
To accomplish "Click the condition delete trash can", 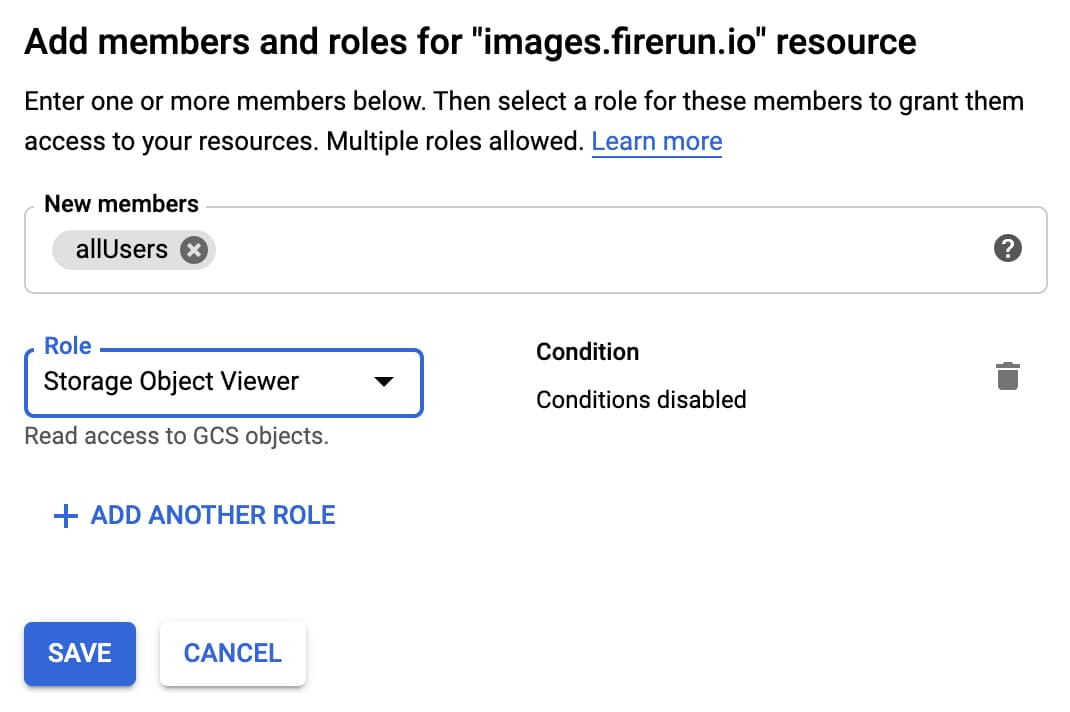I will 1008,375.
